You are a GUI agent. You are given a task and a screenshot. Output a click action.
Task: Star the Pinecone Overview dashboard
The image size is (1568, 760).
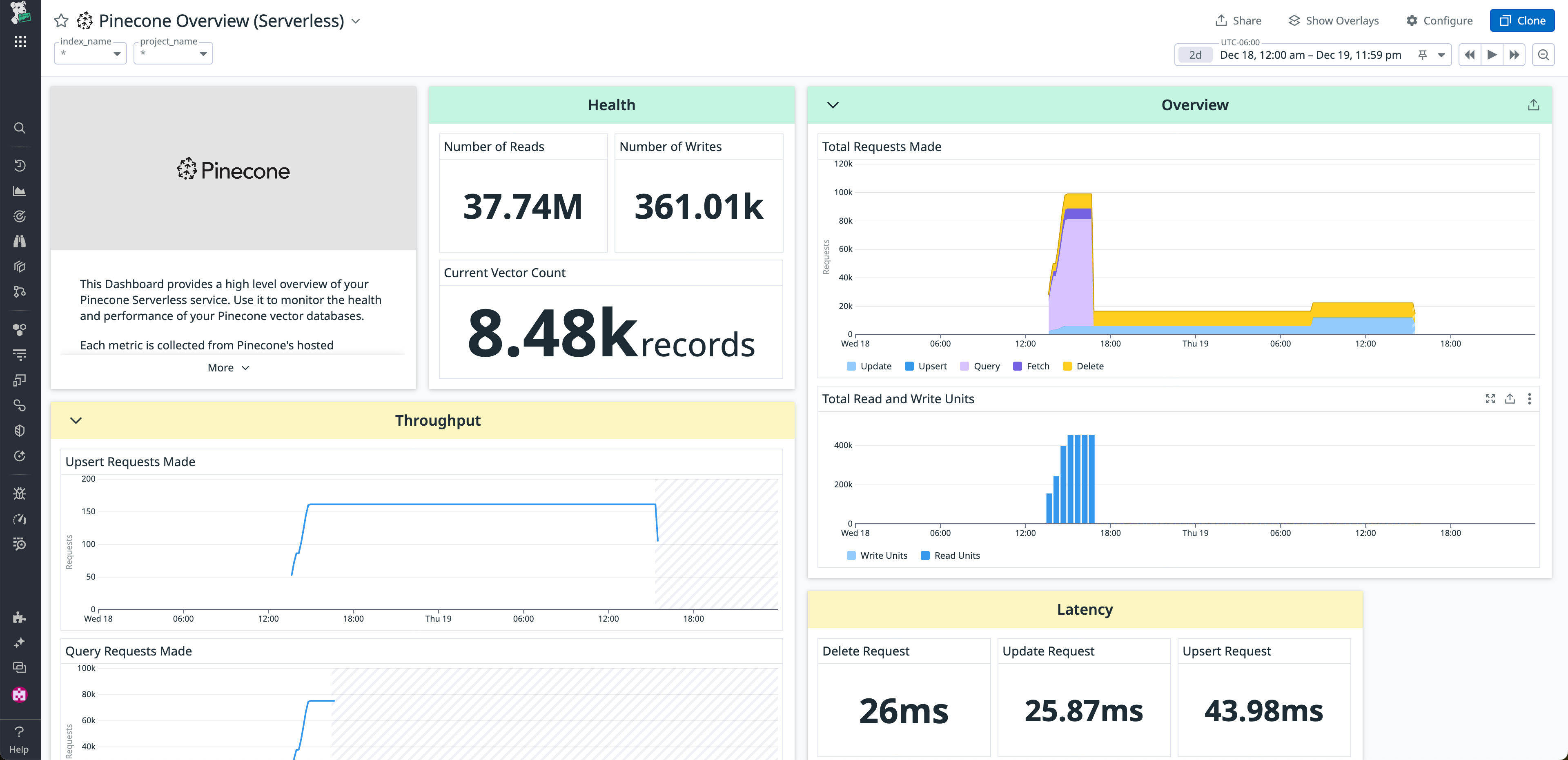pyautogui.click(x=61, y=20)
